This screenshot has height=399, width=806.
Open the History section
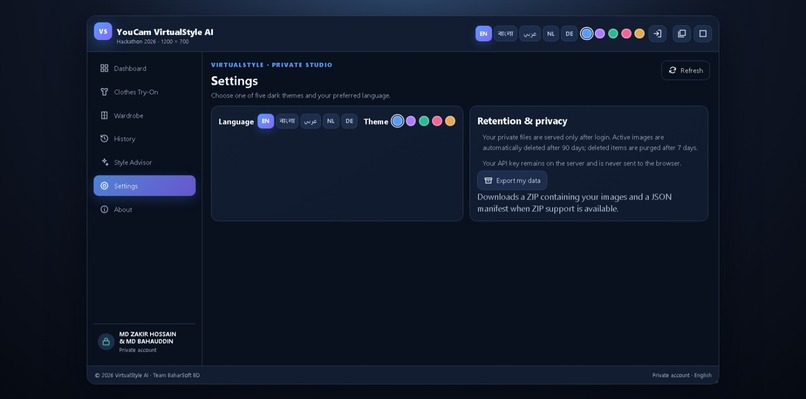(x=144, y=139)
